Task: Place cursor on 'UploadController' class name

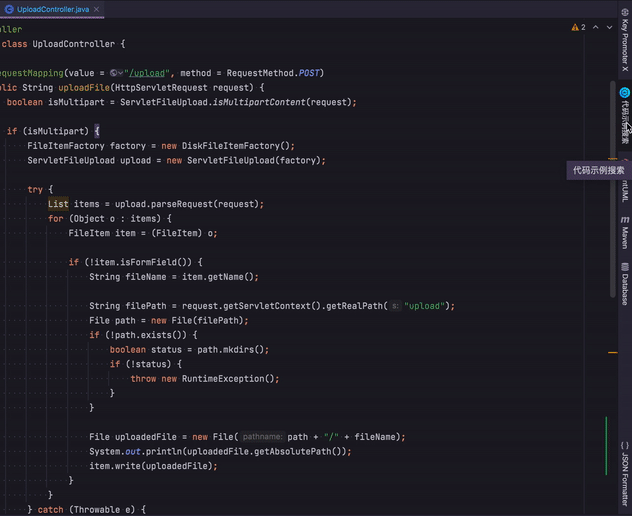Action: click(x=73, y=44)
